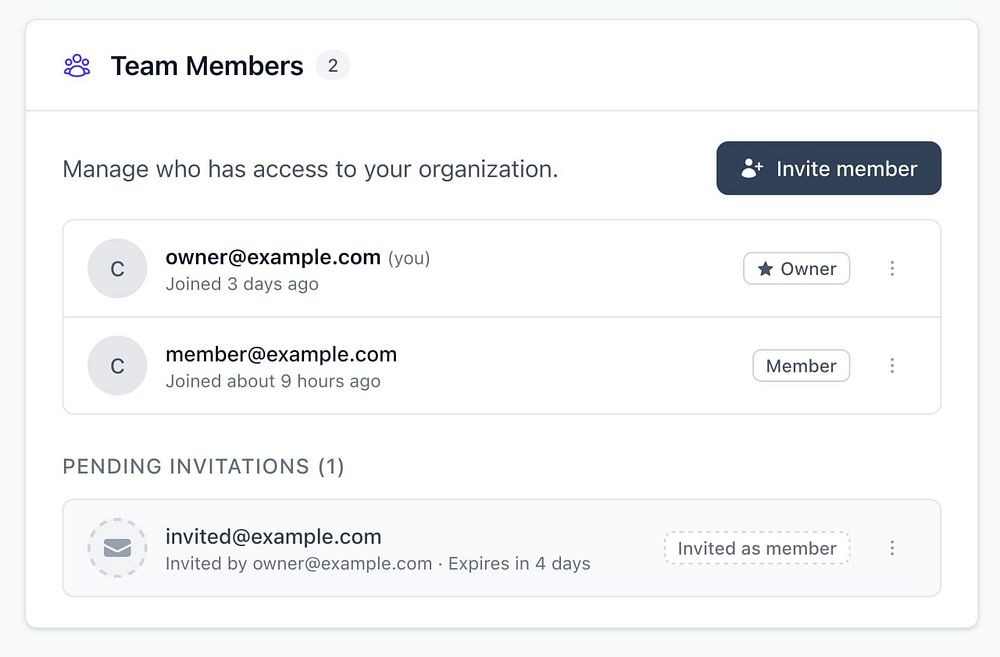Click the Invited as member badge
The image size is (1000, 657).
756,548
